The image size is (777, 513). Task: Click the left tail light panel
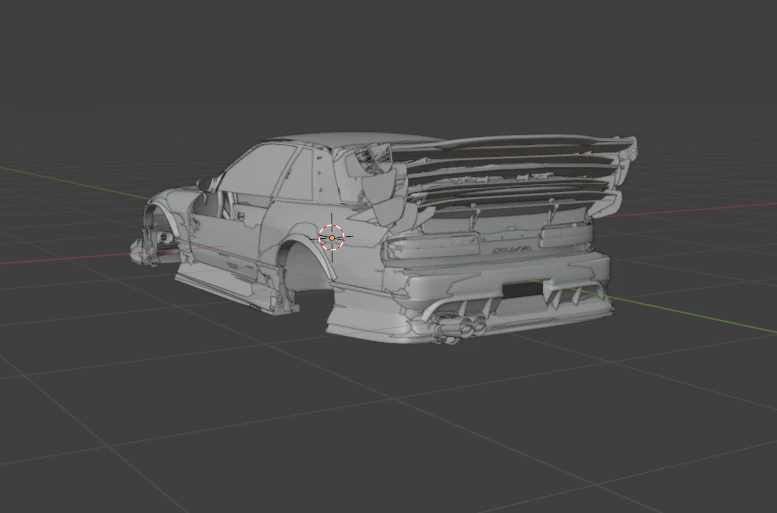[433, 248]
